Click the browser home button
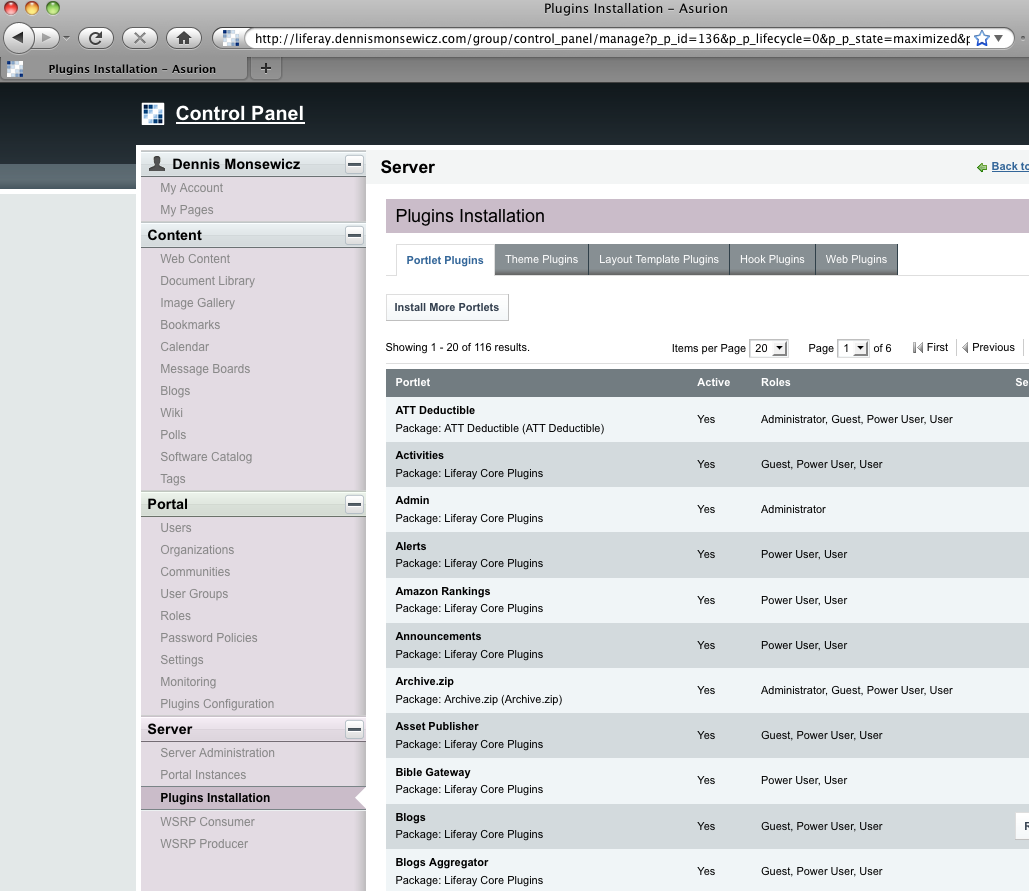The width and height of the screenshot is (1029, 891). point(184,38)
